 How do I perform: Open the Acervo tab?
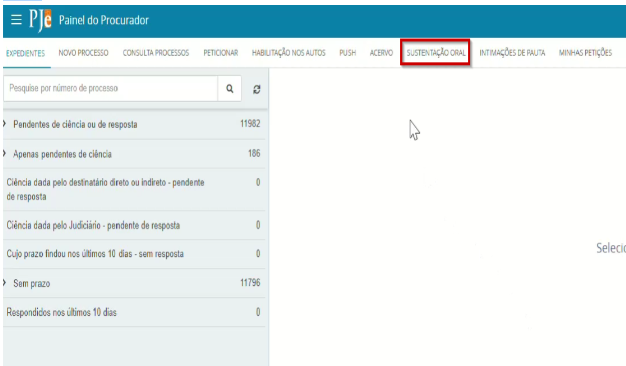click(381, 53)
